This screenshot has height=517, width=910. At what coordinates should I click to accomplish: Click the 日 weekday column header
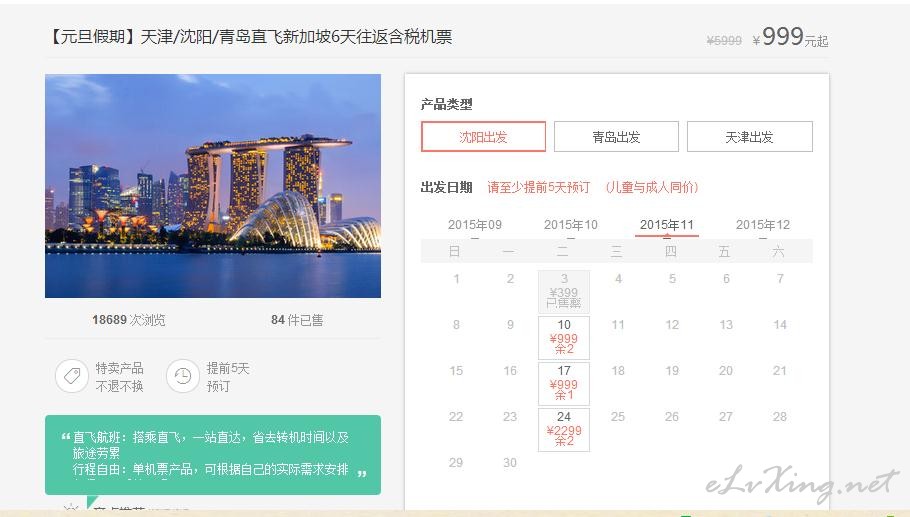point(455,251)
